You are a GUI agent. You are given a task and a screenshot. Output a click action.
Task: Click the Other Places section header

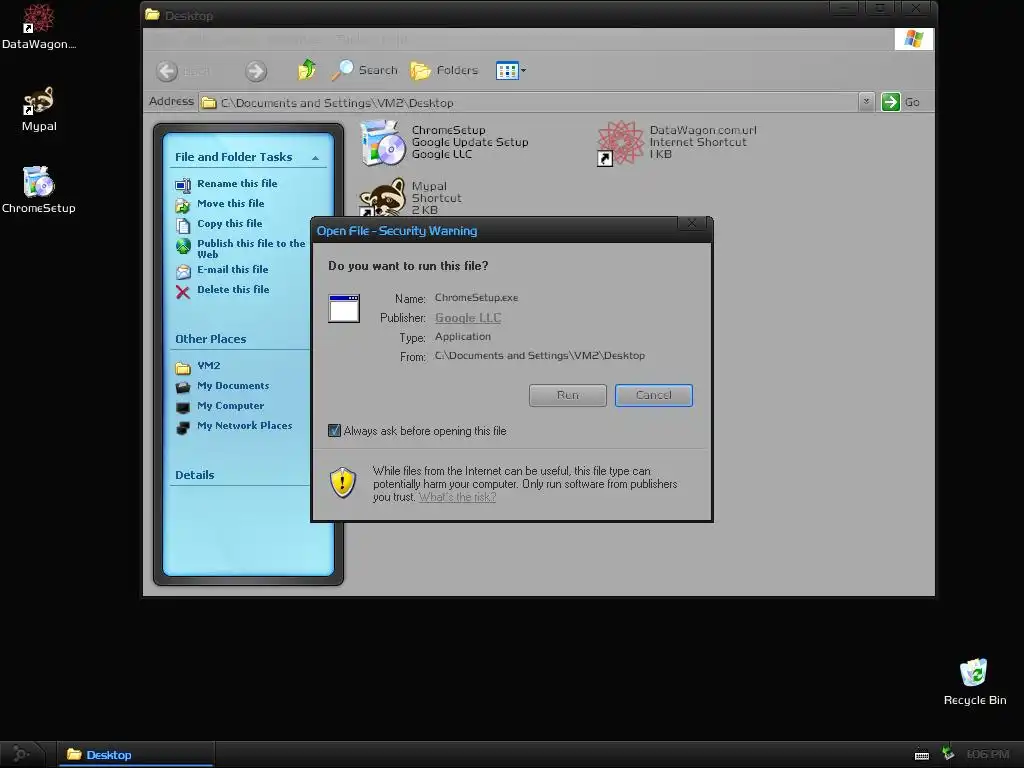210,339
